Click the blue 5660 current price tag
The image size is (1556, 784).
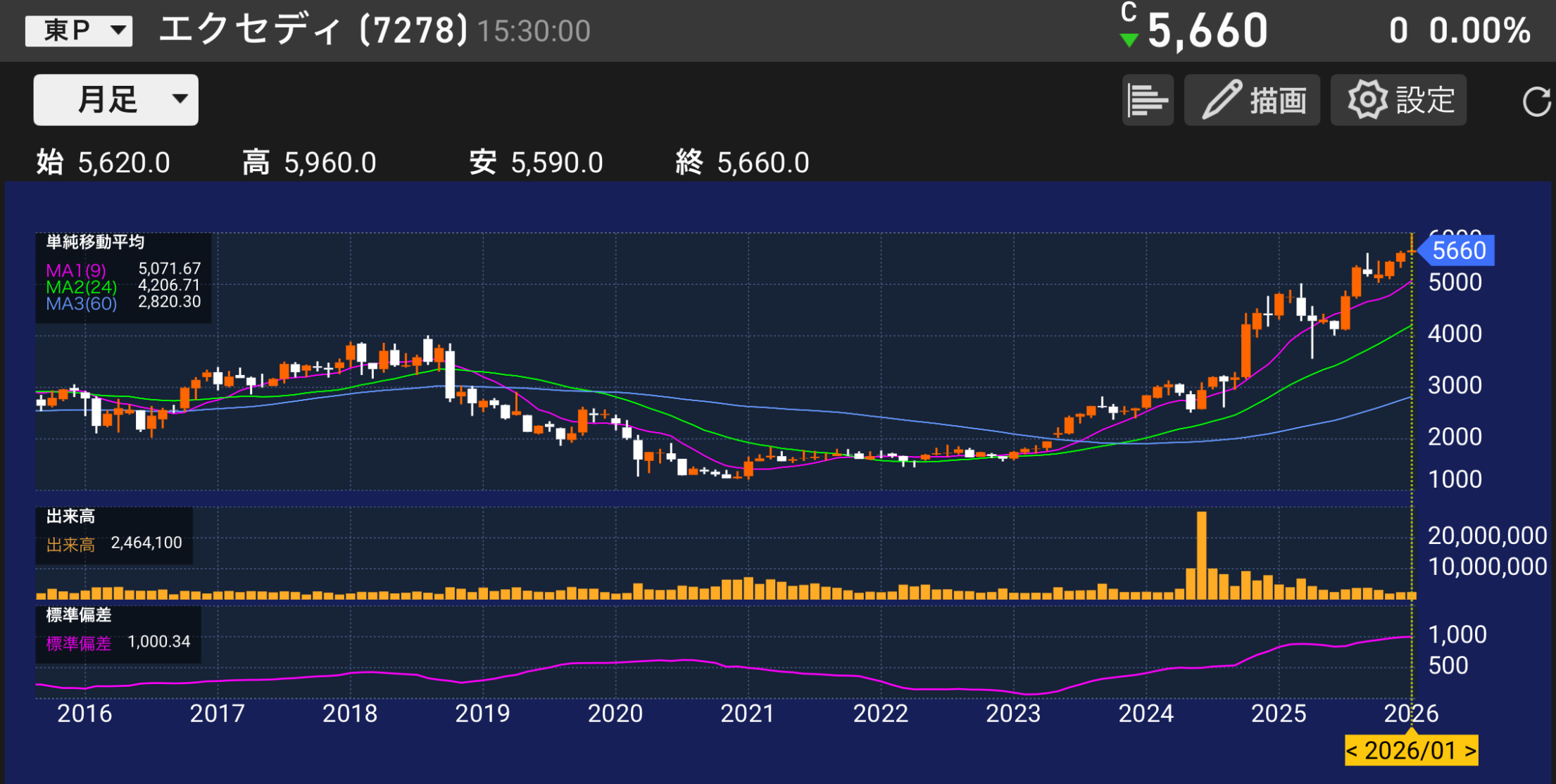tap(1458, 251)
